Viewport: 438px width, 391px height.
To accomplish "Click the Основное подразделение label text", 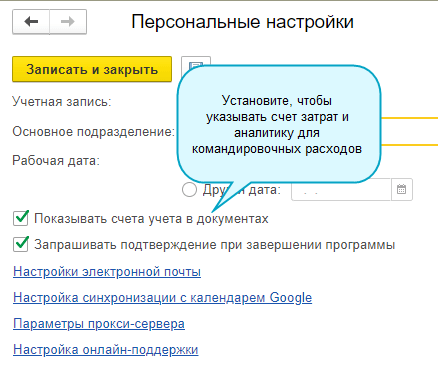I will (93, 132).
